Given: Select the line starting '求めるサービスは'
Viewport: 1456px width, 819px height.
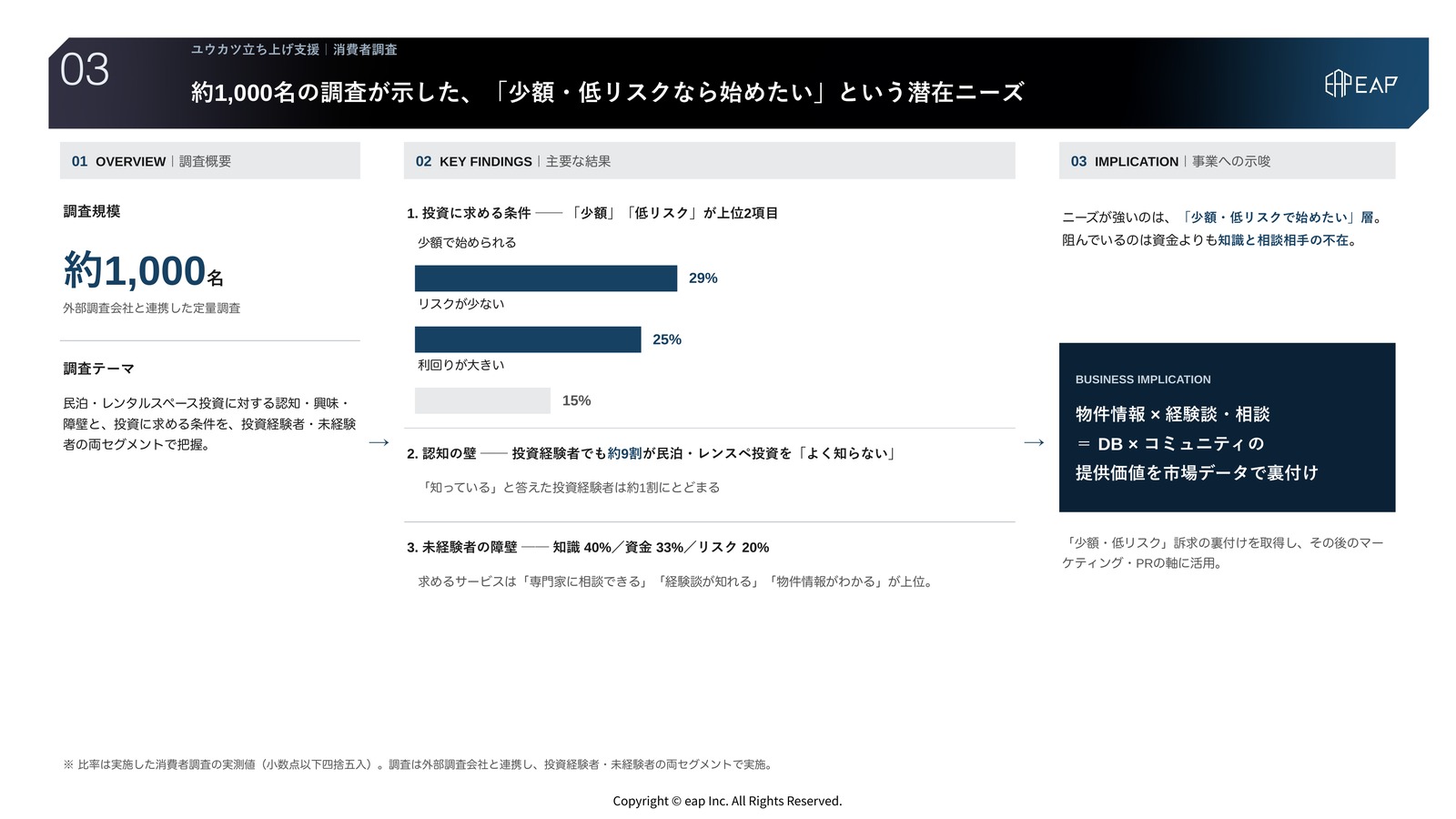Looking at the screenshot, I should [x=677, y=581].
